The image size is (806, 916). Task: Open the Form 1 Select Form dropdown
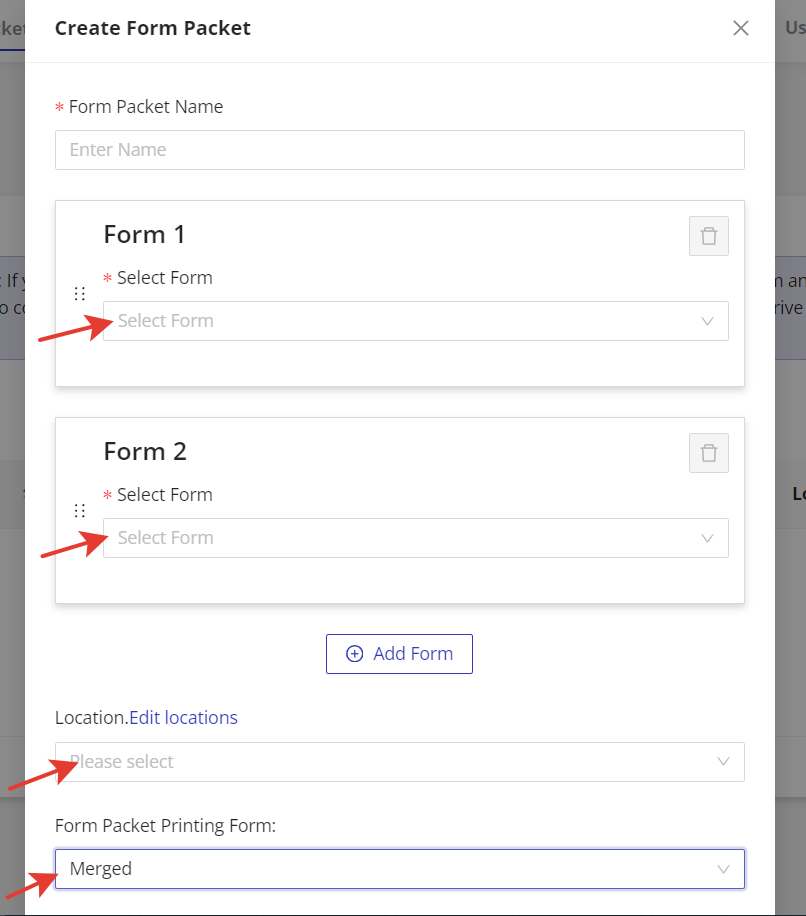pos(400,321)
